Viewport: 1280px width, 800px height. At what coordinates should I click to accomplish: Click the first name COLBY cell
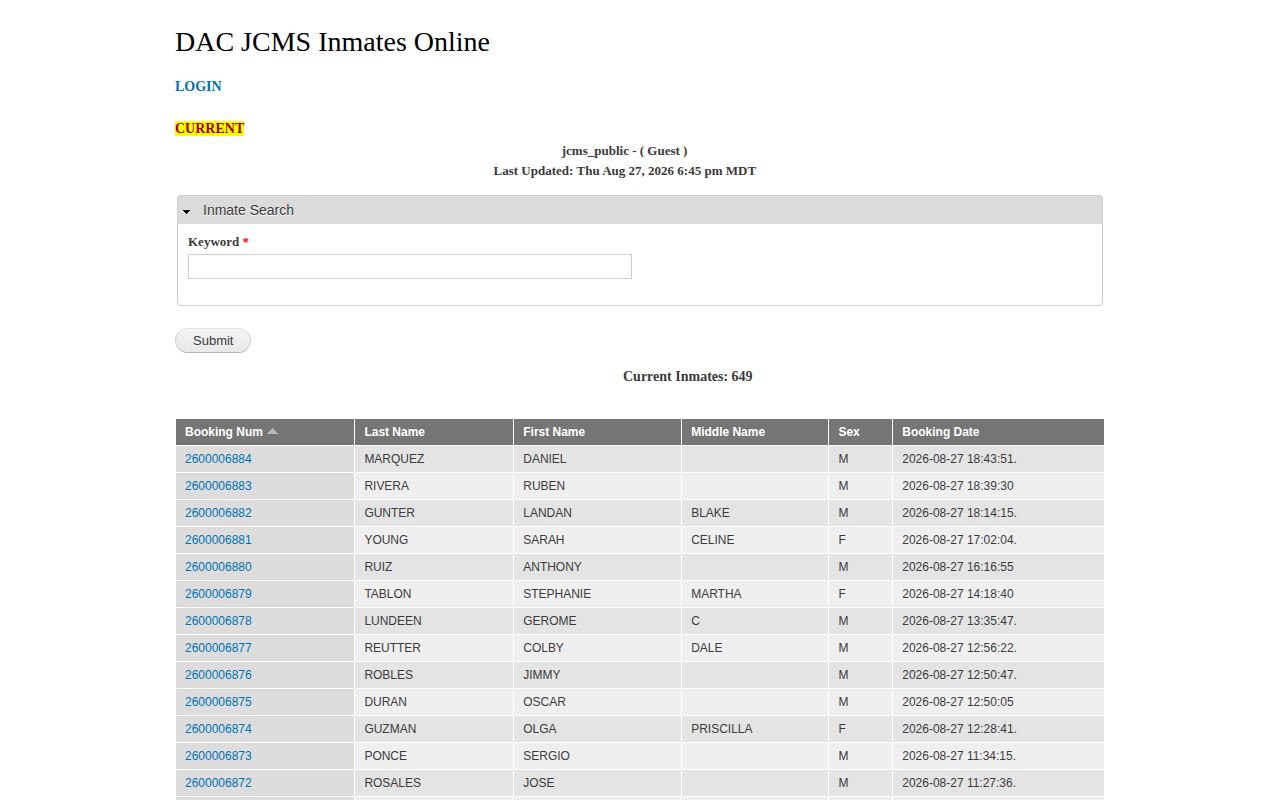pyautogui.click(x=597, y=648)
